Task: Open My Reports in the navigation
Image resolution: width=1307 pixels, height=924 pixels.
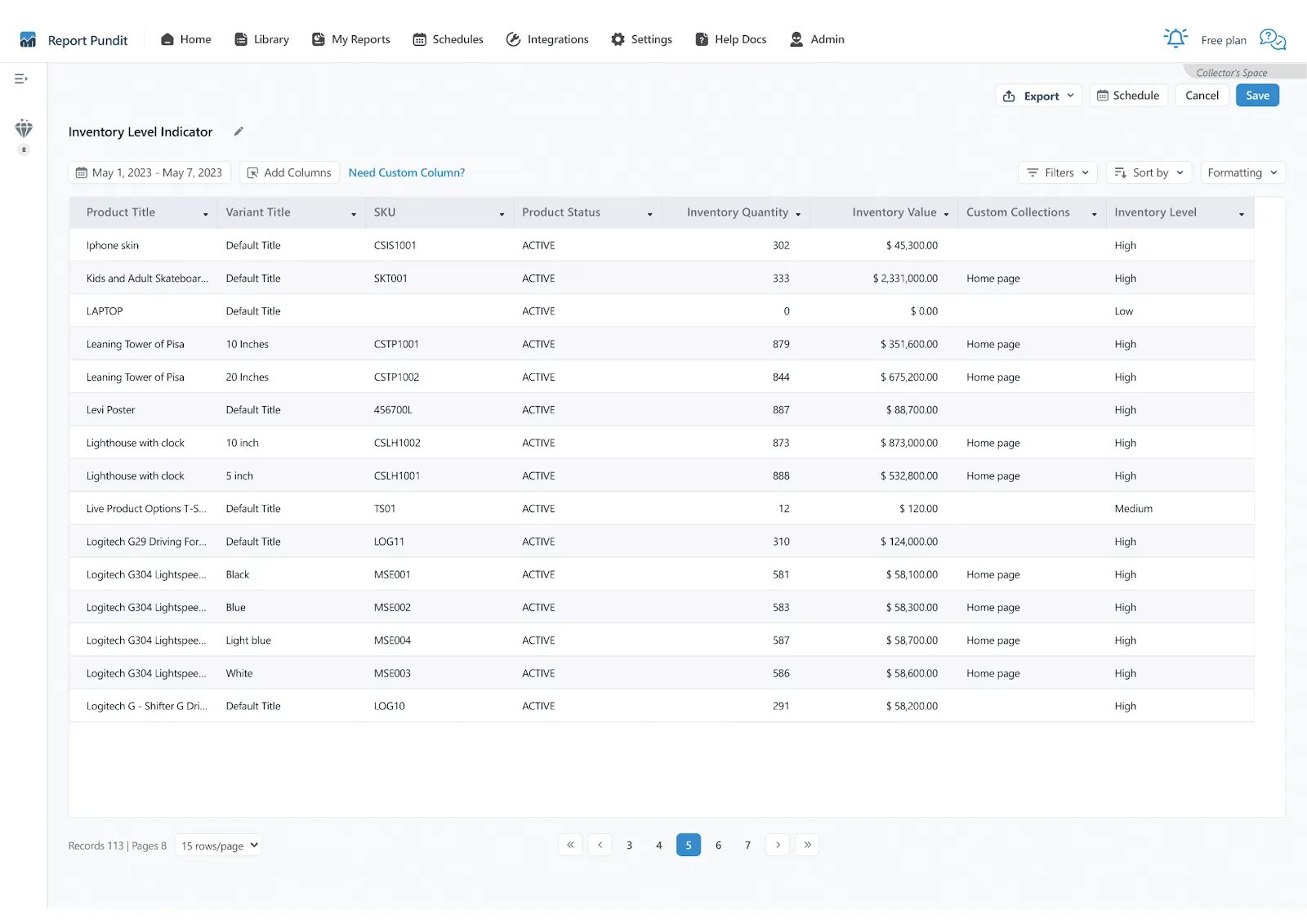Action: point(351,39)
